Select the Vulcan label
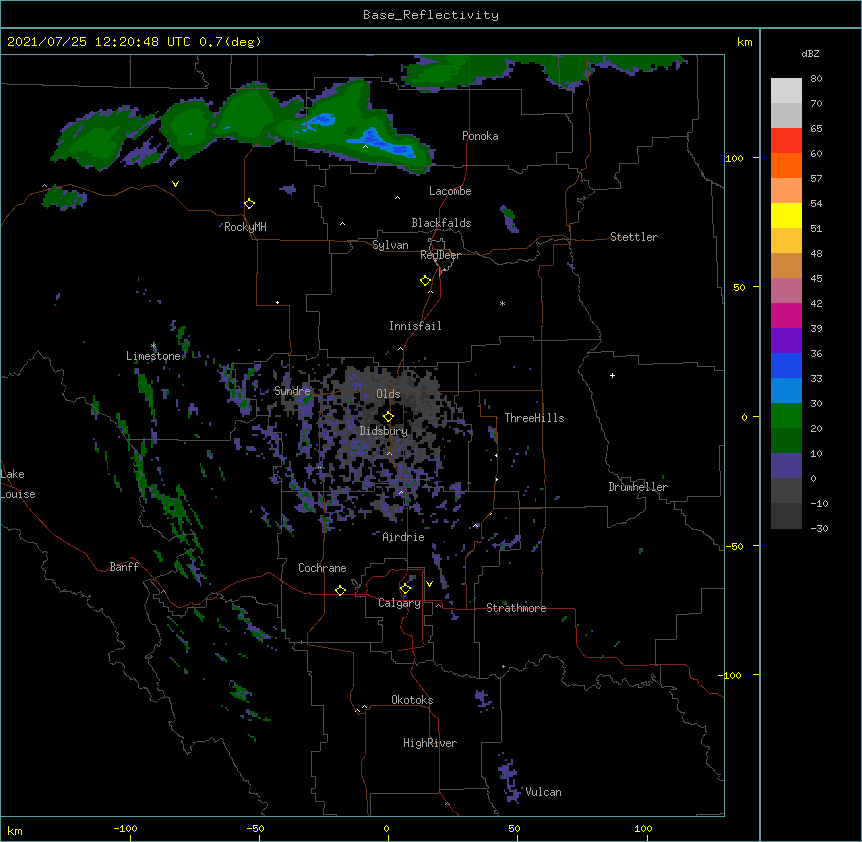Screen dimensions: 862x842 click(543, 792)
